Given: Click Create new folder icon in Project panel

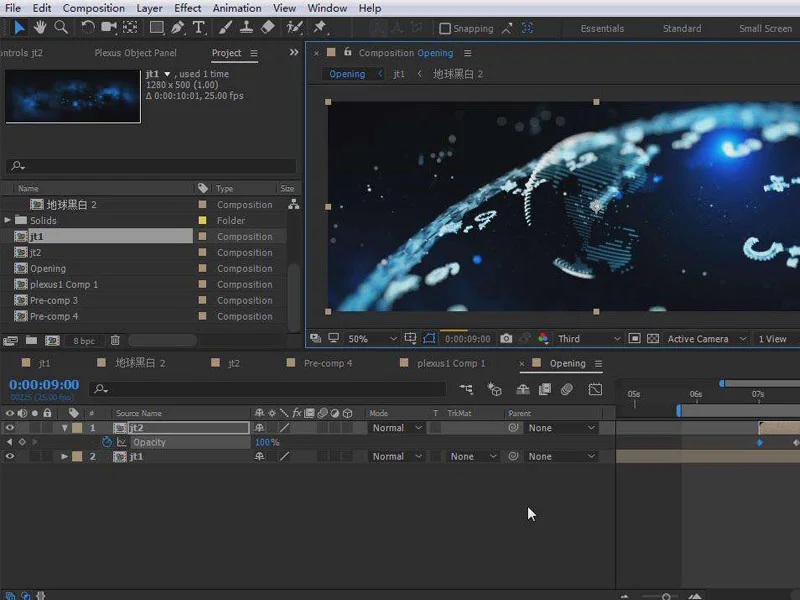Looking at the screenshot, I should coord(32,340).
